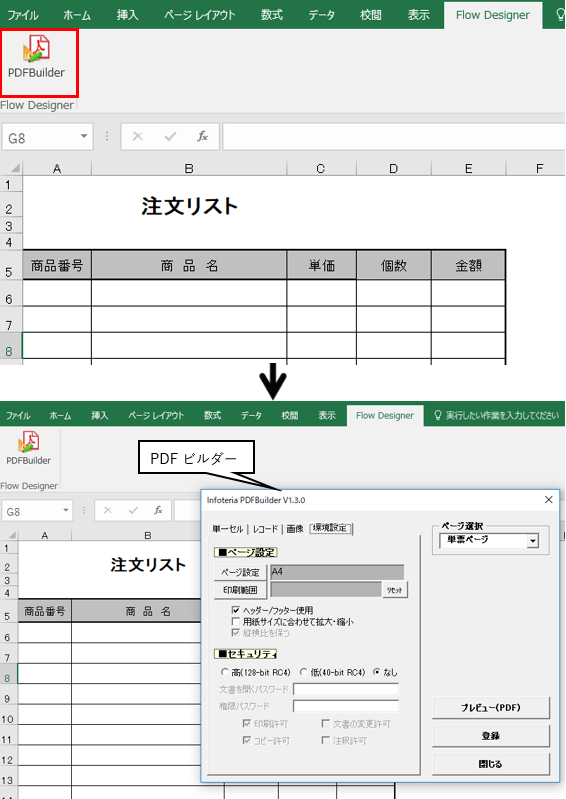Image resolution: width=566 pixels, height=799 pixels.
Task: Toggle the ヘッダー/フッター使用 checkbox
Action: click(x=235, y=610)
